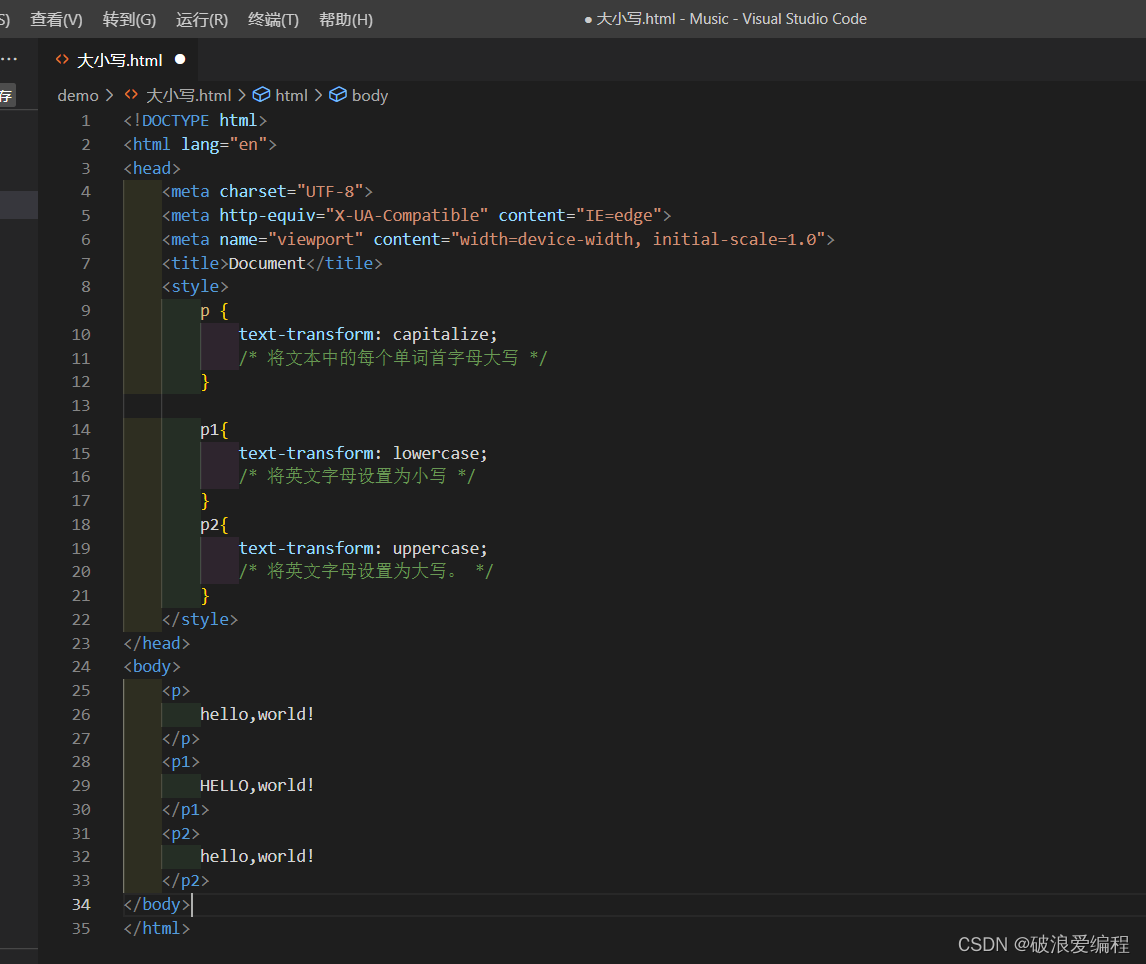Click the opening p tag on line 25

(x=175, y=691)
